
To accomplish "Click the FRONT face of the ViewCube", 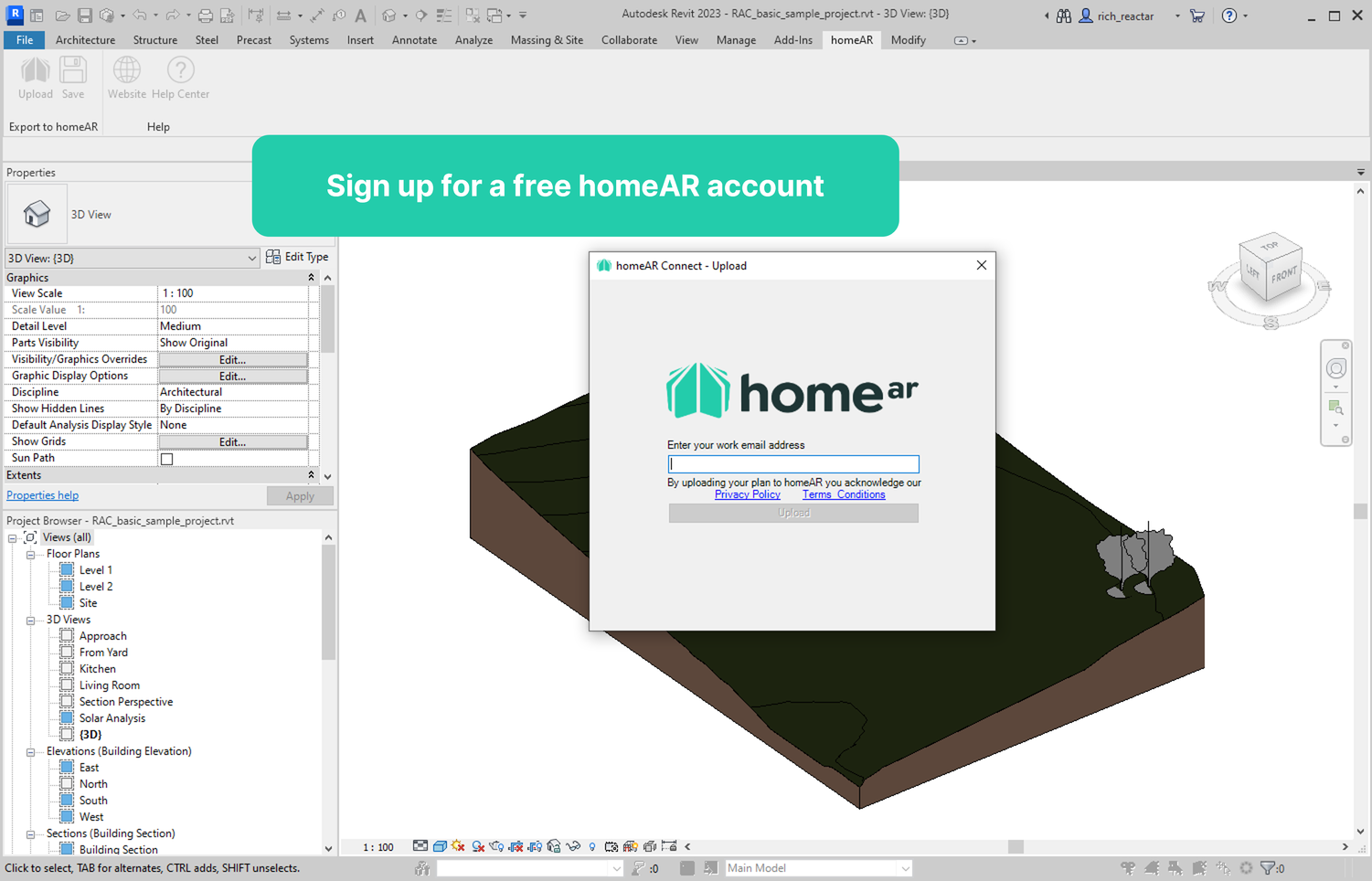I will pyautogui.click(x=1283, y=274).
